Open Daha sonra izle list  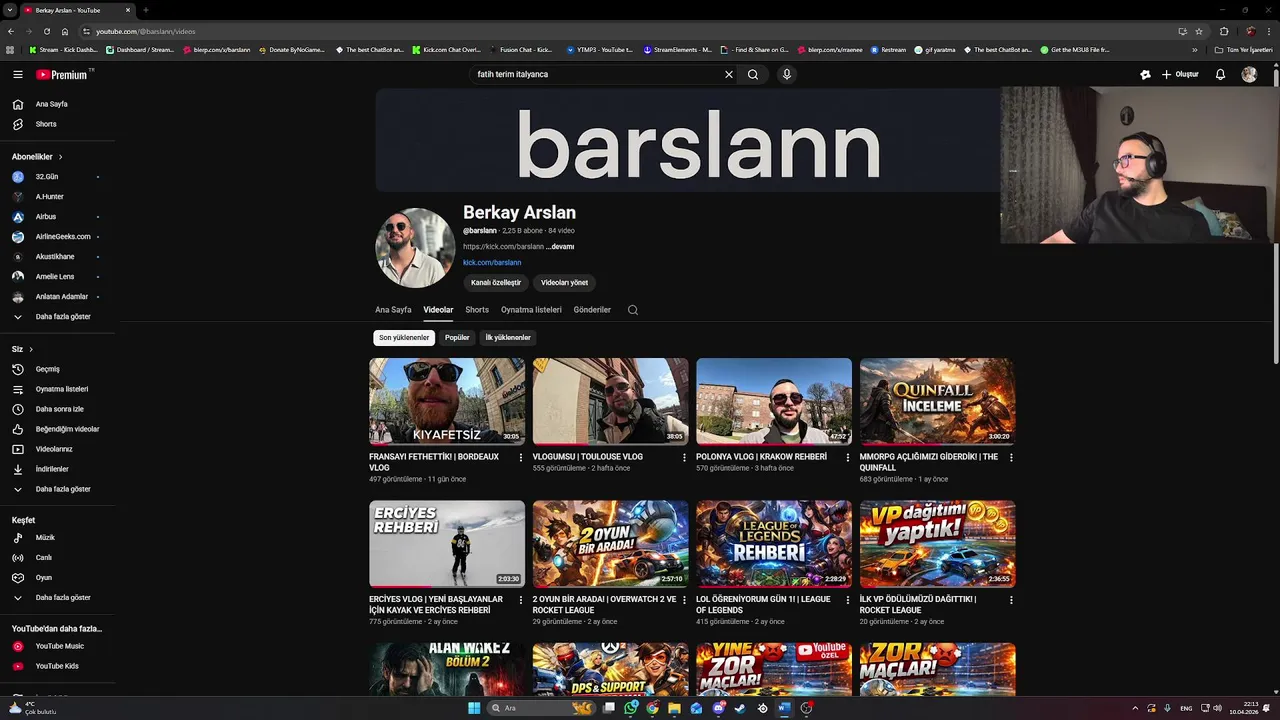click(x=57, y=409)
